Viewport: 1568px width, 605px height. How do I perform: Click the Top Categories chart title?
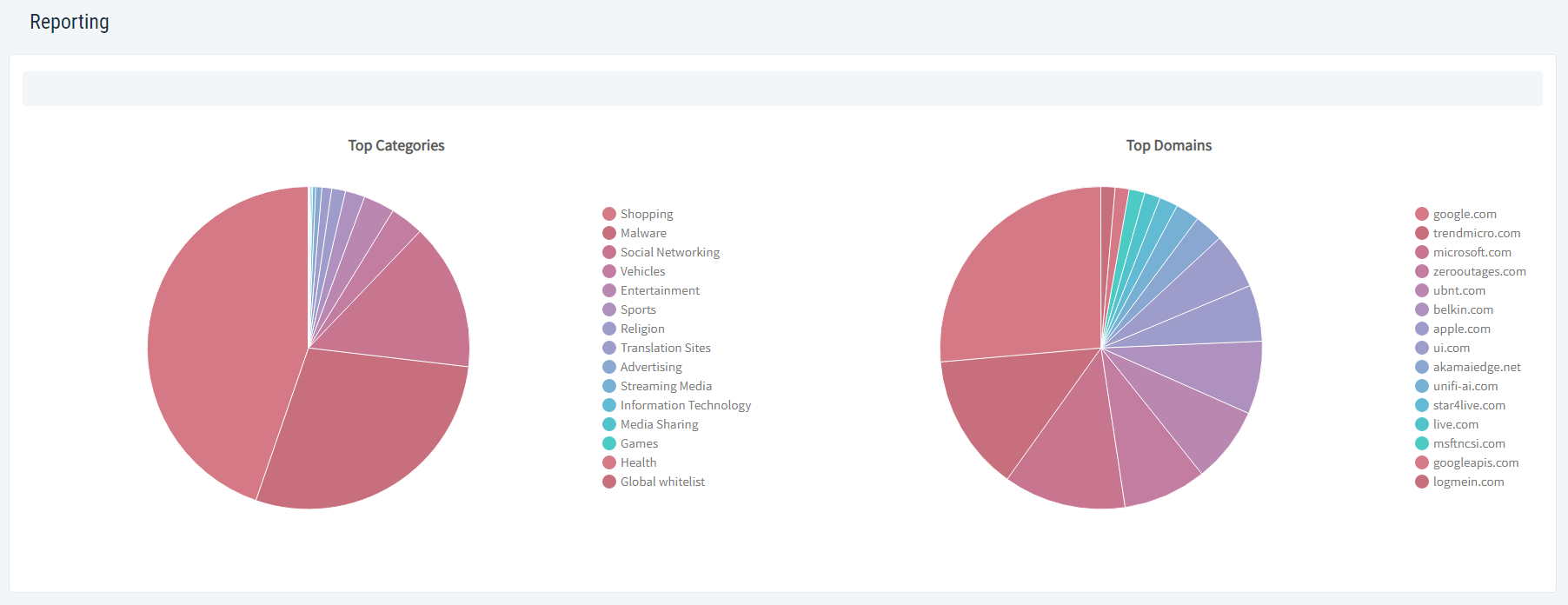(396, 145)
